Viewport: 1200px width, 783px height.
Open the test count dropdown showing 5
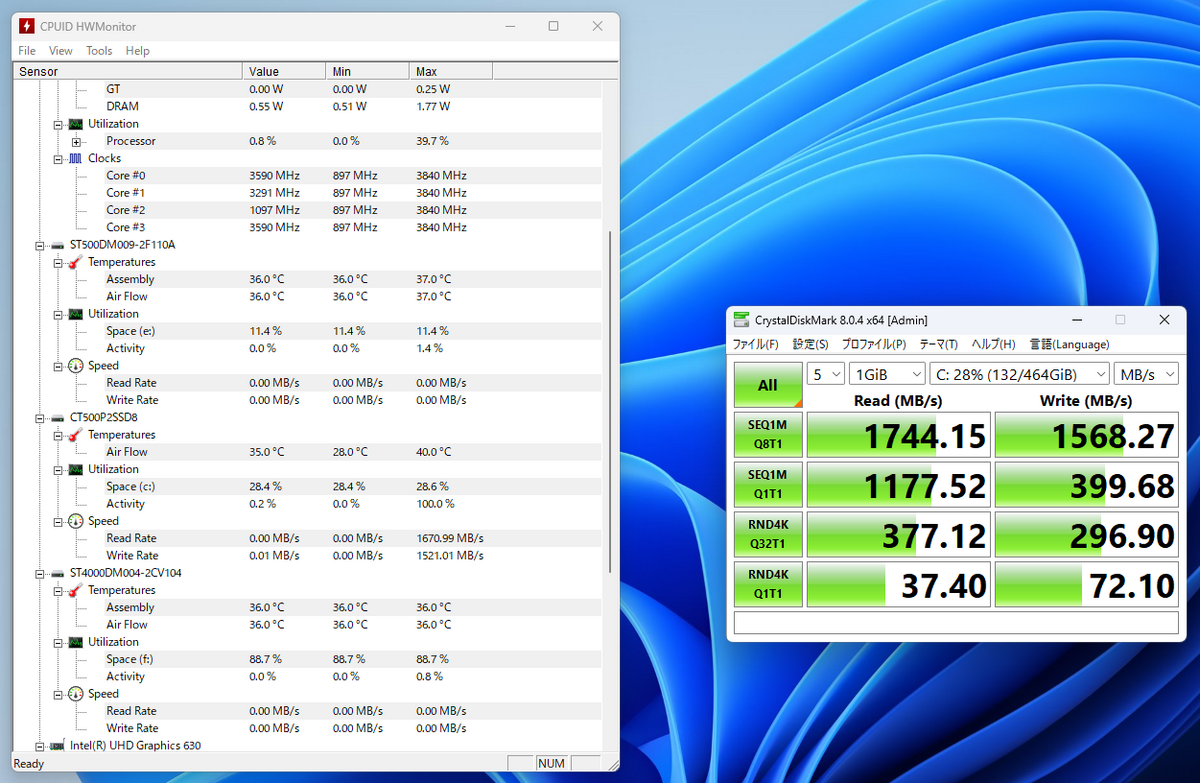tap(825, 374)
